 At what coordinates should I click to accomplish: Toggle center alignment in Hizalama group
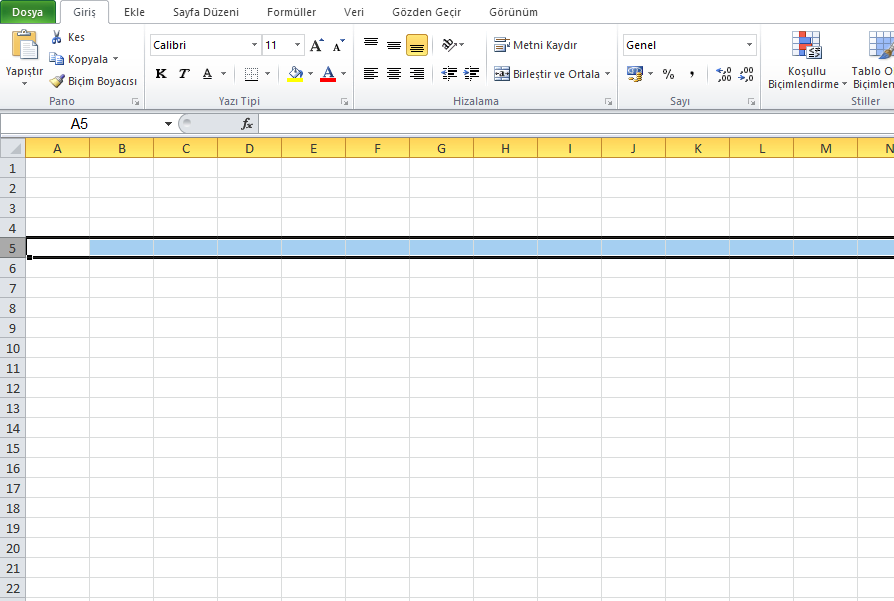[393, 74]
